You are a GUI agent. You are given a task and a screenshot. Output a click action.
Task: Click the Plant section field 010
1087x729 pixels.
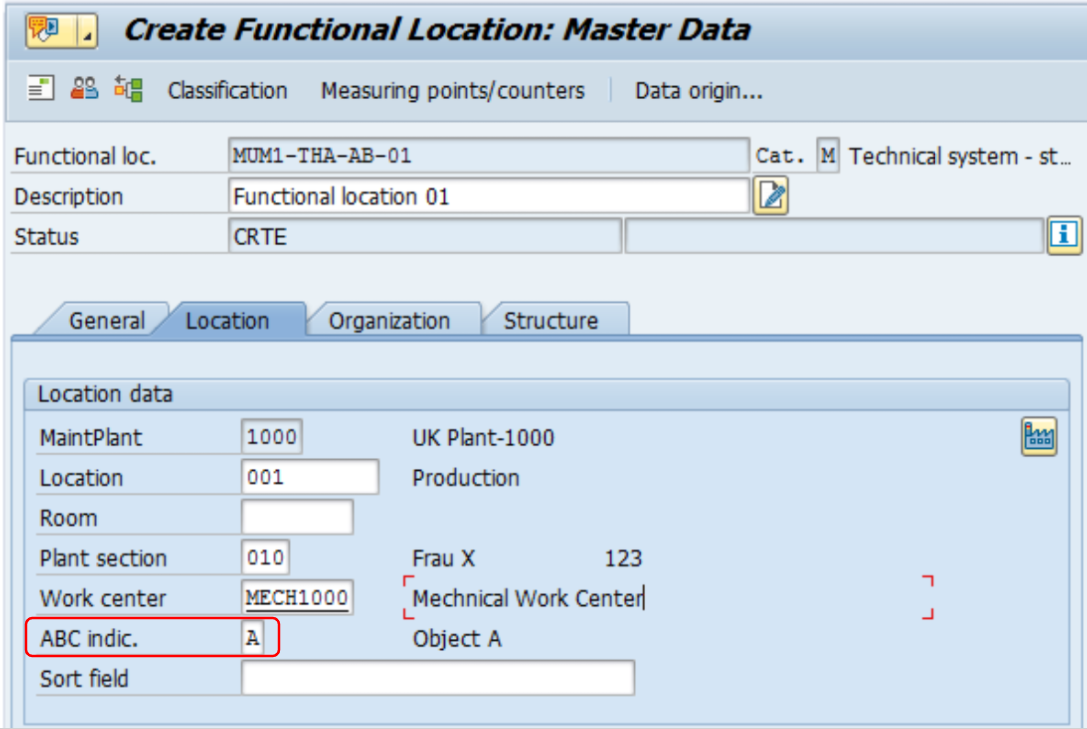(266, 557)
